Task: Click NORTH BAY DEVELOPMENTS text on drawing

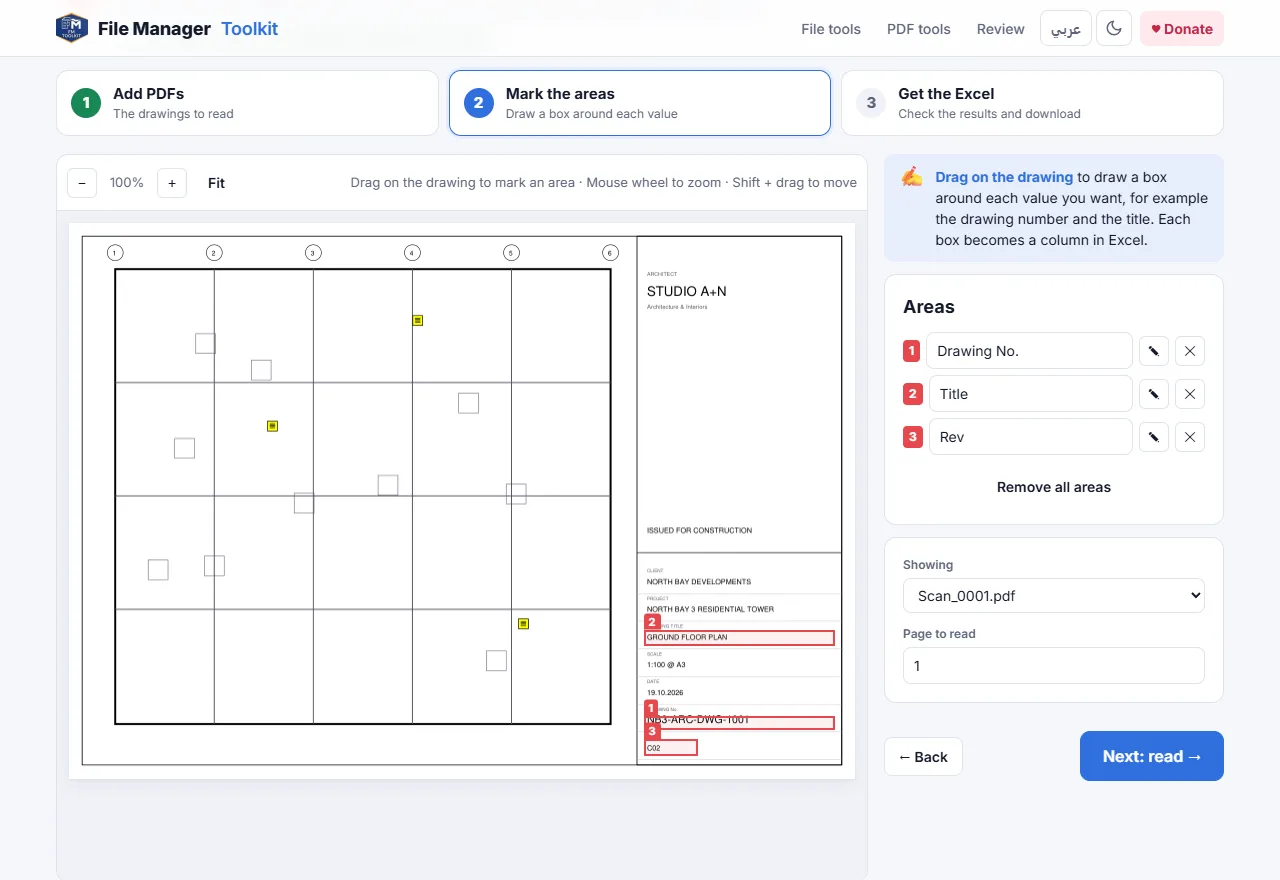Action: click(699, 581)
